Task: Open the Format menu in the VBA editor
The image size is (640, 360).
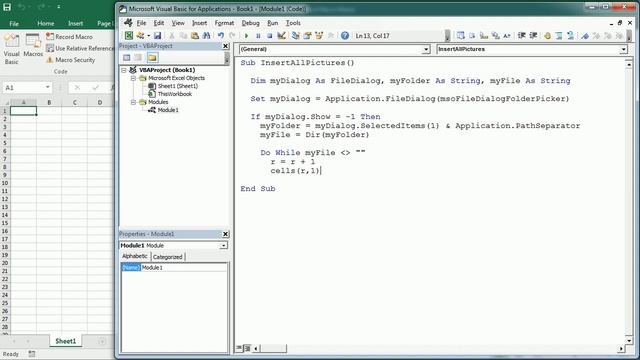Action: pos(224,23)
